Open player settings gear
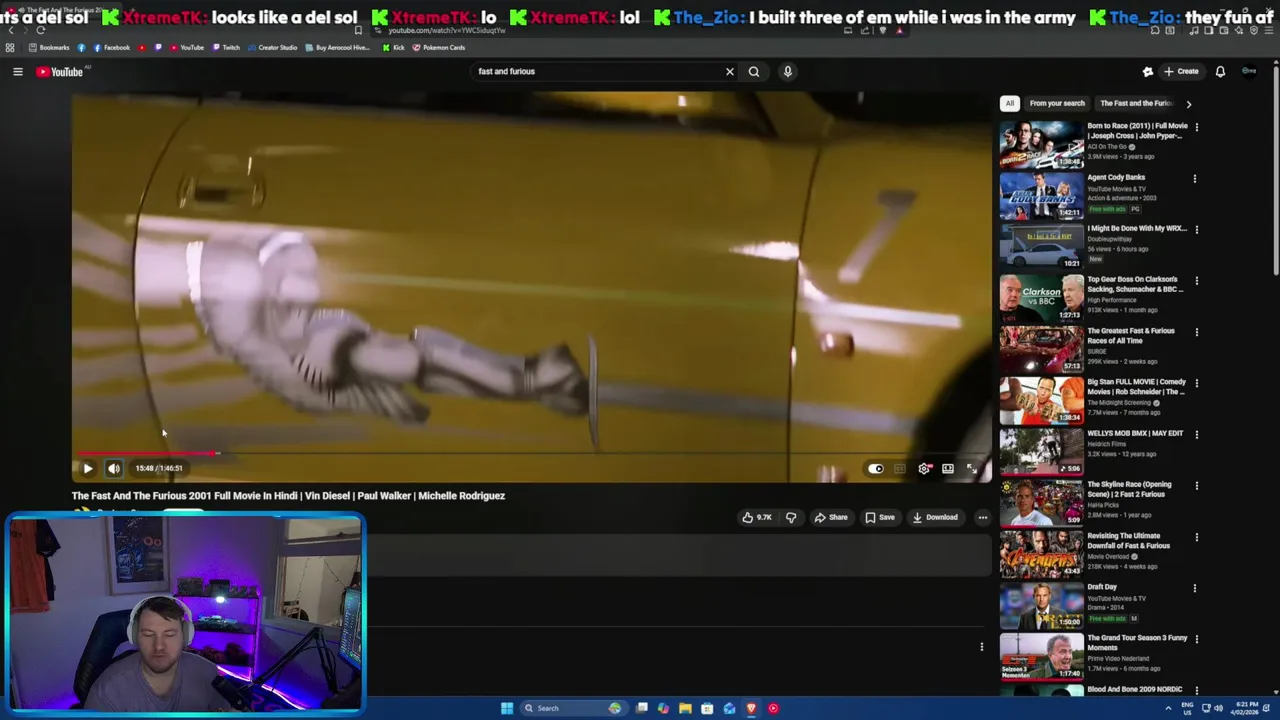Screen dimensions: 1280x720 [x=924, y=468]
